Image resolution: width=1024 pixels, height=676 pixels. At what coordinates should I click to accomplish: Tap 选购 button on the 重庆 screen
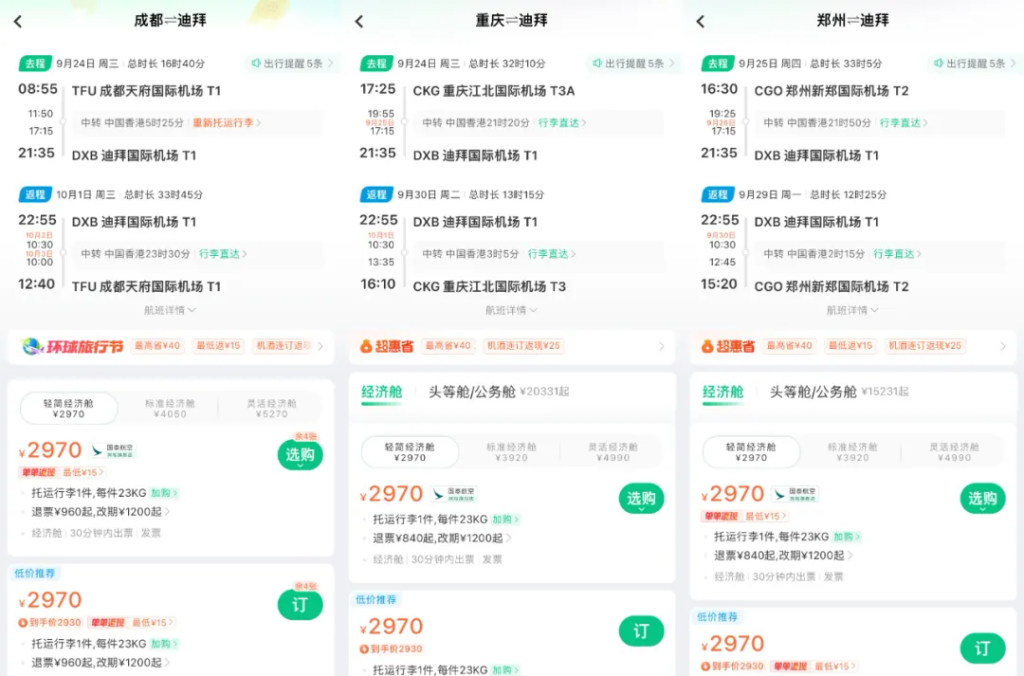click(x=641, y=499)
